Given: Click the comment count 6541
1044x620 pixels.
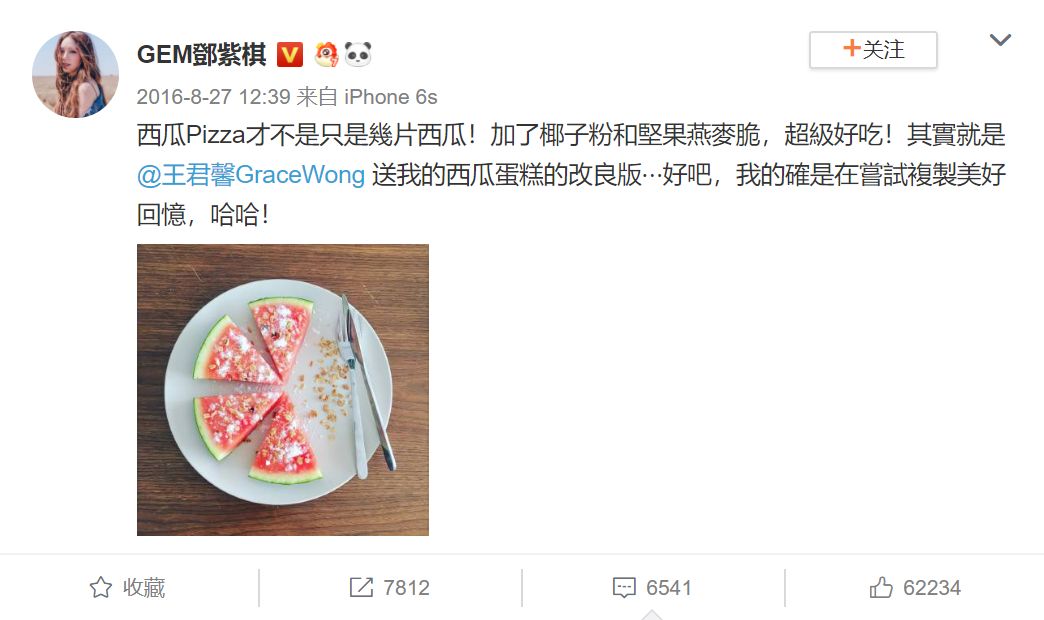Looking at the screenshot, I should [669, 588].
